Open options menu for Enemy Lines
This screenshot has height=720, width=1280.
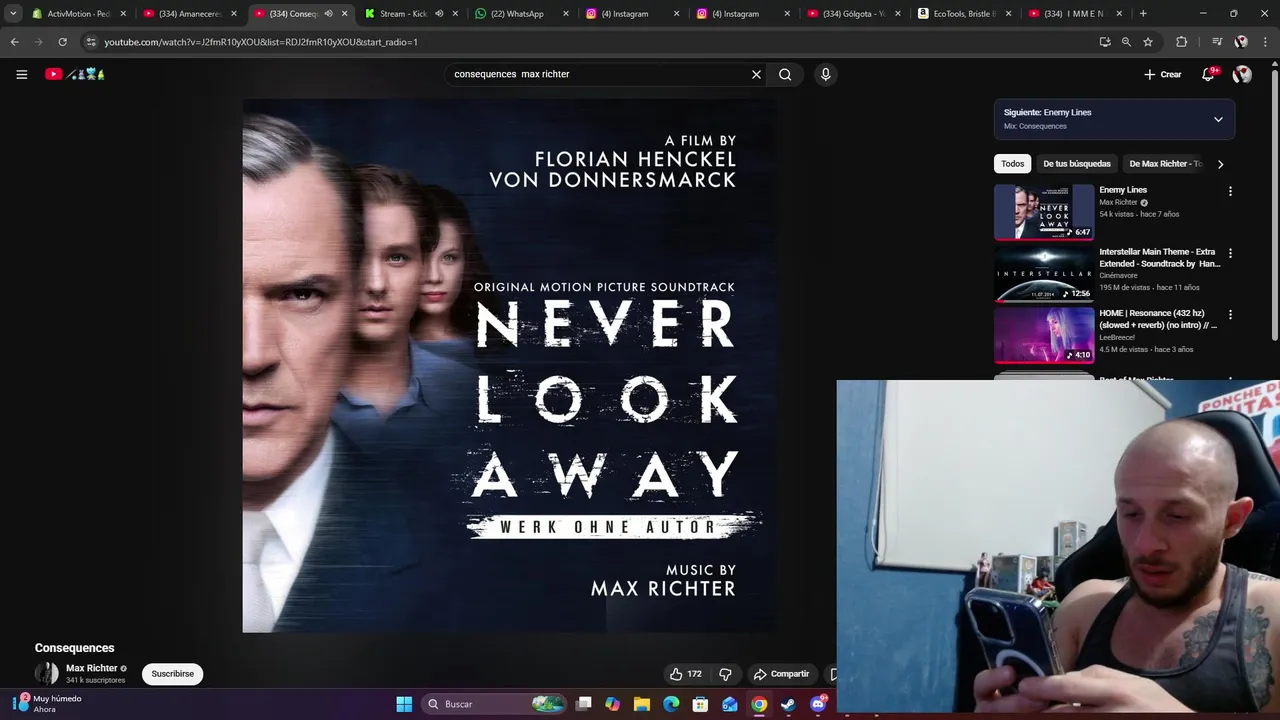pos(1230,191)
